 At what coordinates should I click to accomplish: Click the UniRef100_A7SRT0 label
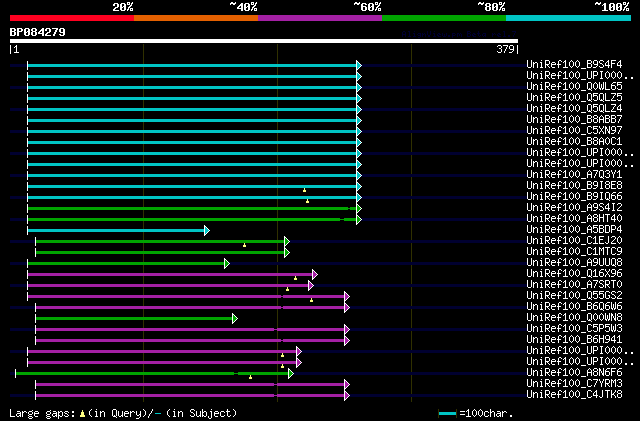[574, 285]
